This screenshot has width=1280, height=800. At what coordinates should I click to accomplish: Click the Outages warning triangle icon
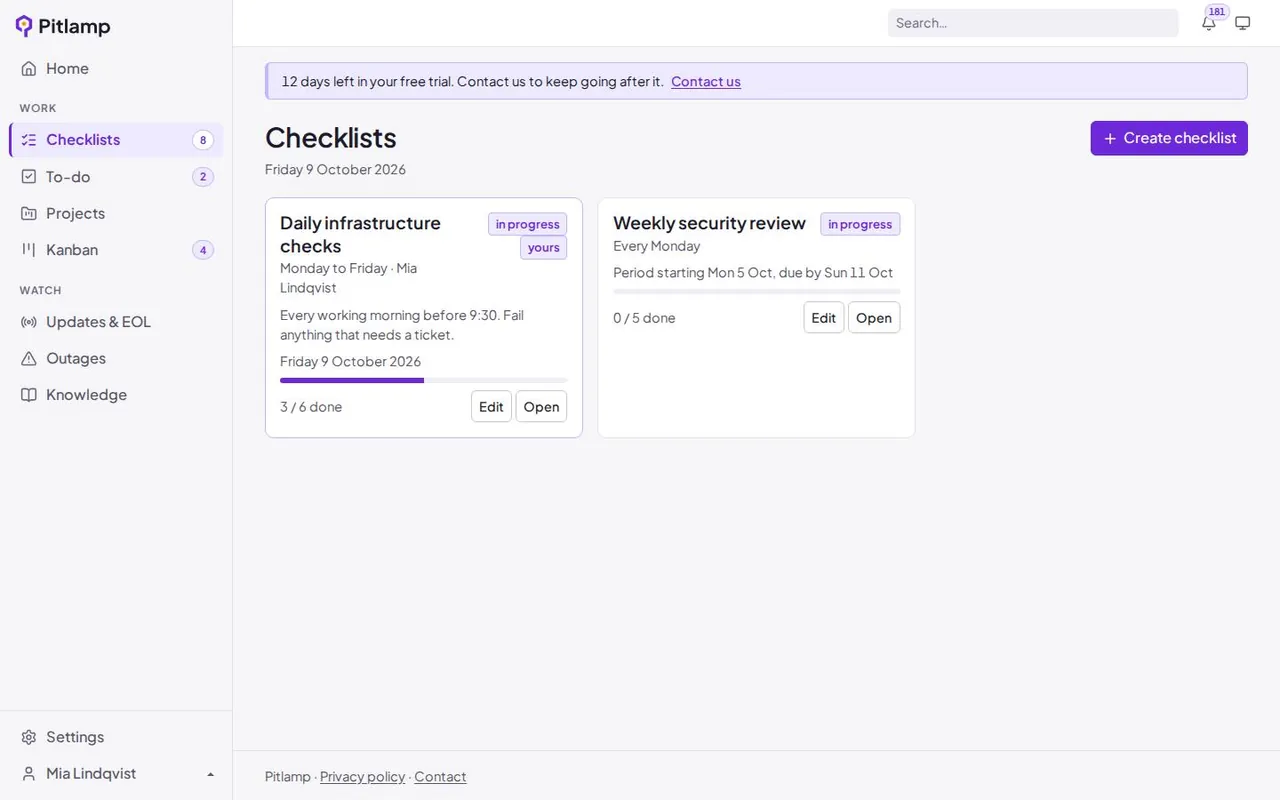point(29,358)
